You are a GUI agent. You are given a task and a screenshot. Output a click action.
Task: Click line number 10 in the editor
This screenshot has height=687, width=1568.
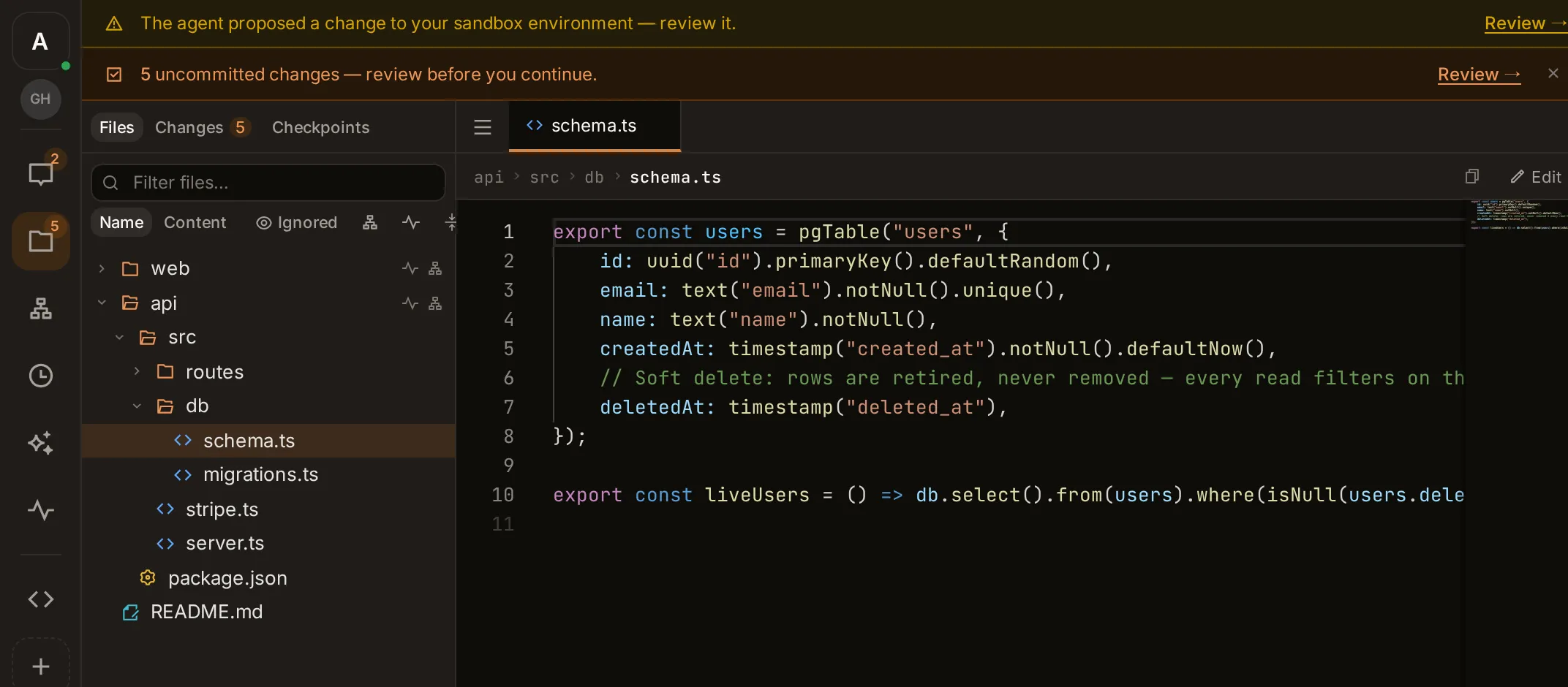point(503,495)
